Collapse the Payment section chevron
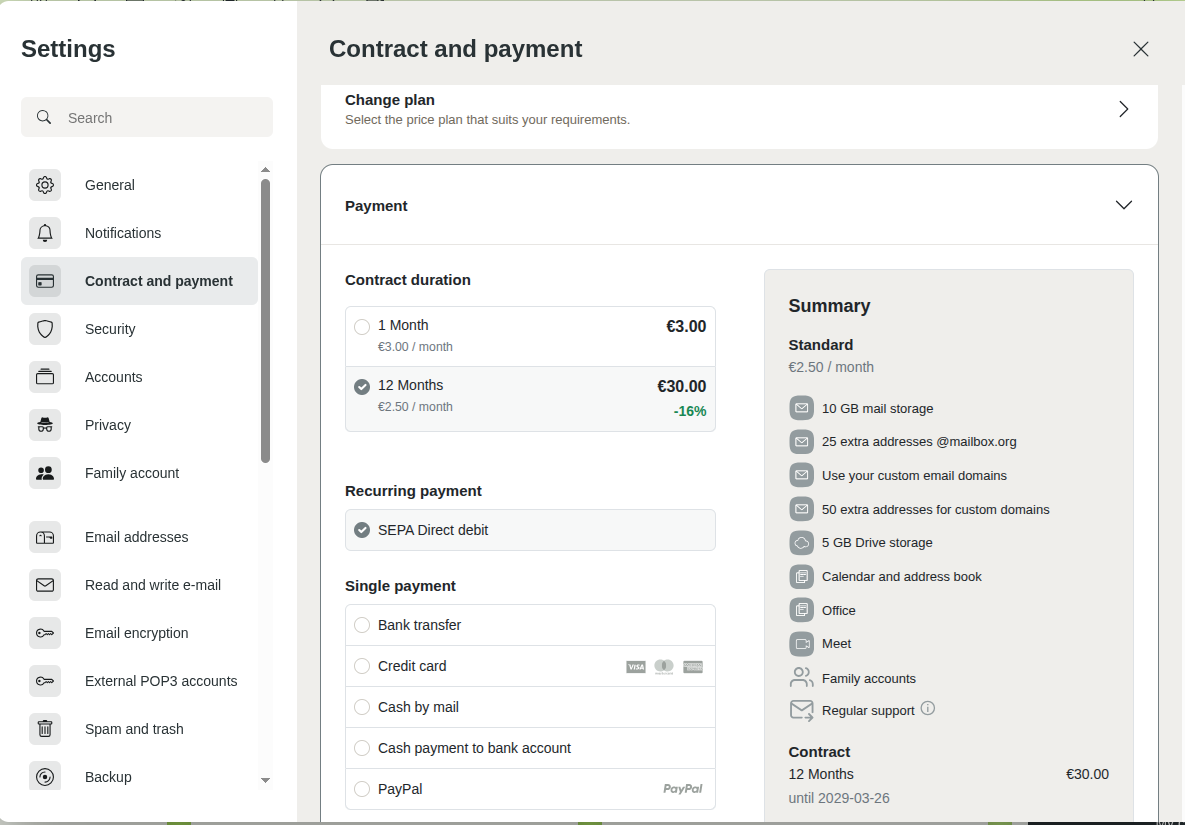This screenshot has height=825, width=1185. pyautogui.click(x=1123, y=205)
